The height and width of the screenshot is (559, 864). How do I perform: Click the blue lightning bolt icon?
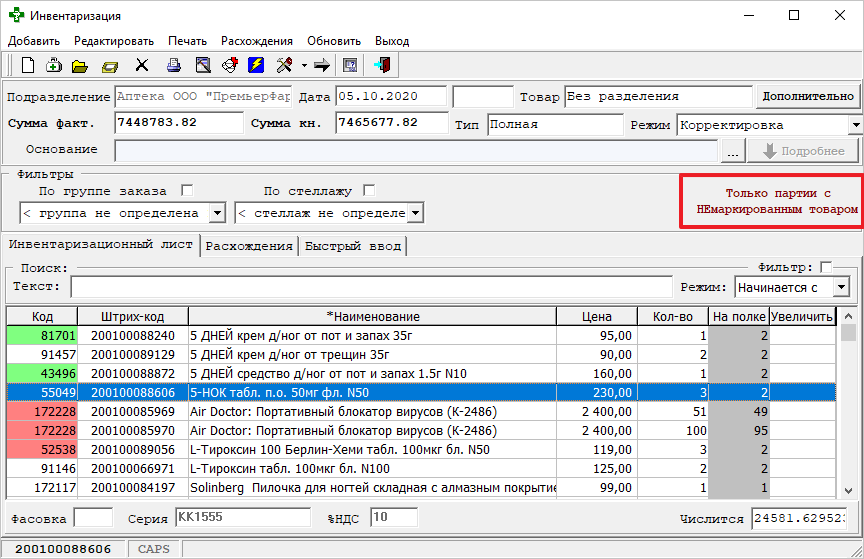click(x=256, y=66)
